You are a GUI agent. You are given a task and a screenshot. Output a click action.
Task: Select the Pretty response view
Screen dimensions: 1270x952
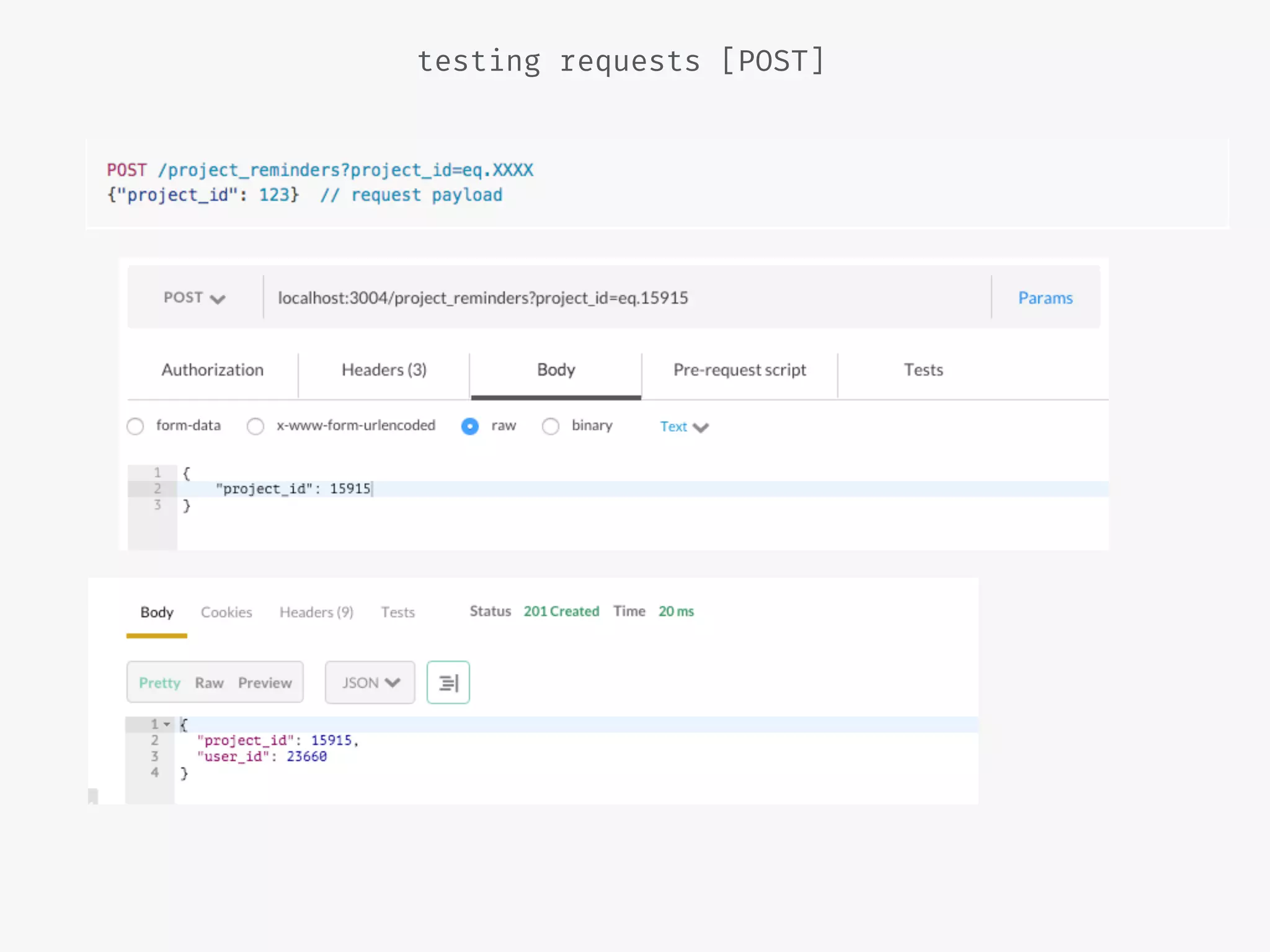(159, 683)
